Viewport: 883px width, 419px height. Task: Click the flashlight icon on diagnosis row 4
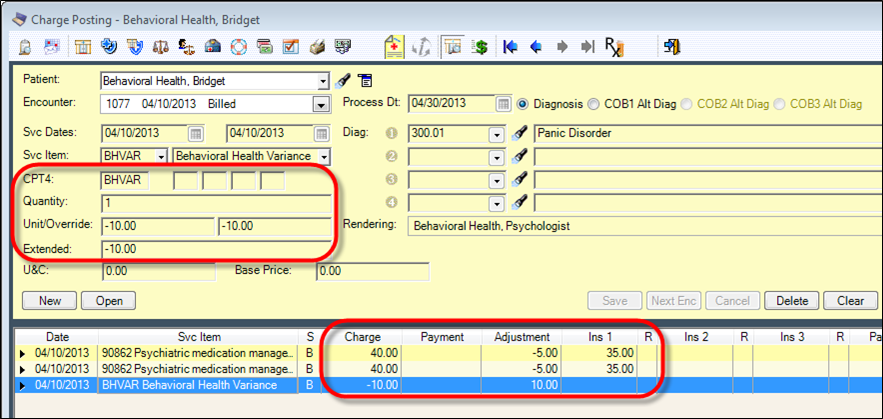(x=521, y=202)
